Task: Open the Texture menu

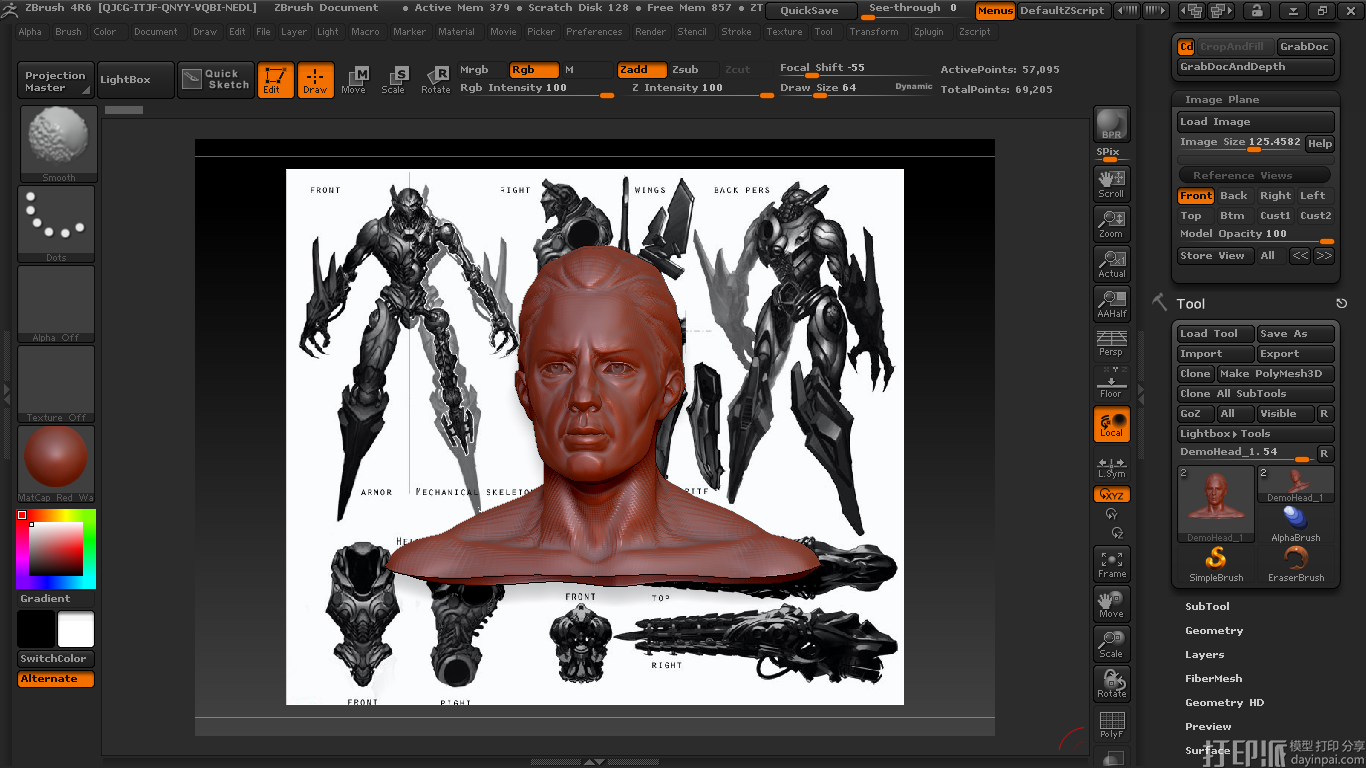Action: [x=784, y=32]
